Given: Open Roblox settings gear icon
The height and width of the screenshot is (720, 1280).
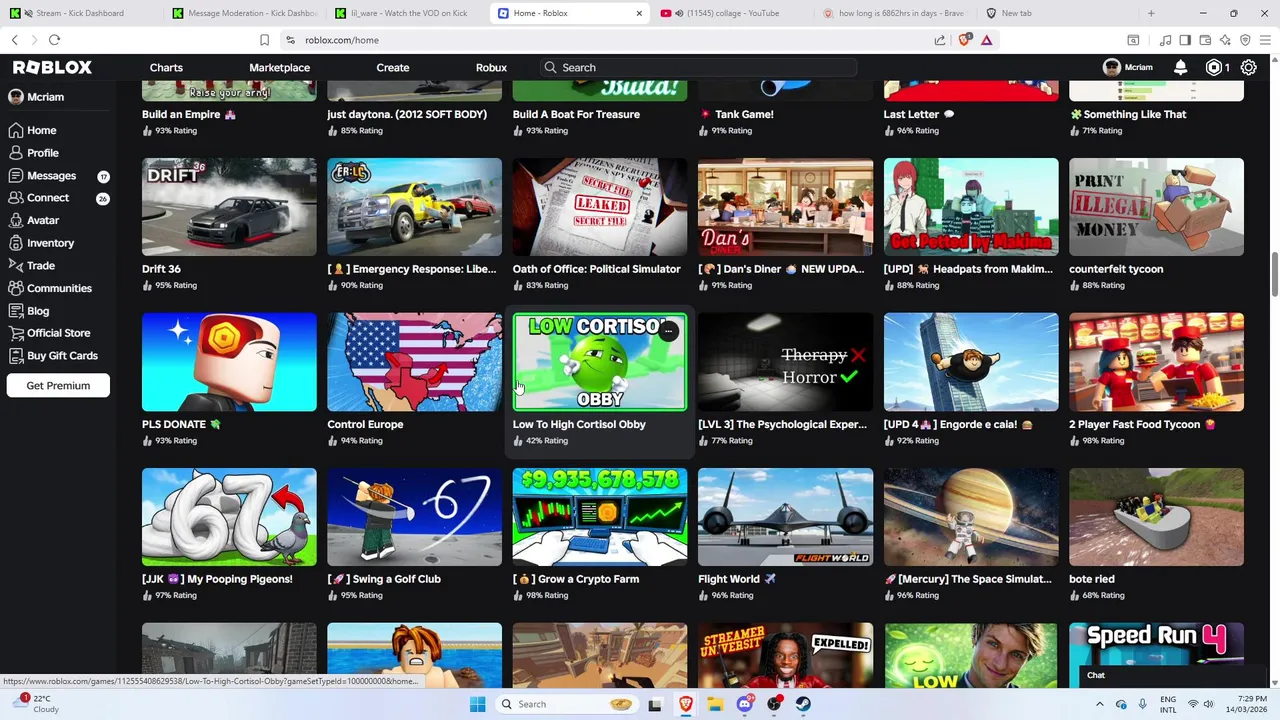Looking at the screenshot, I should pyautogui.click(x=1249, y=67).
